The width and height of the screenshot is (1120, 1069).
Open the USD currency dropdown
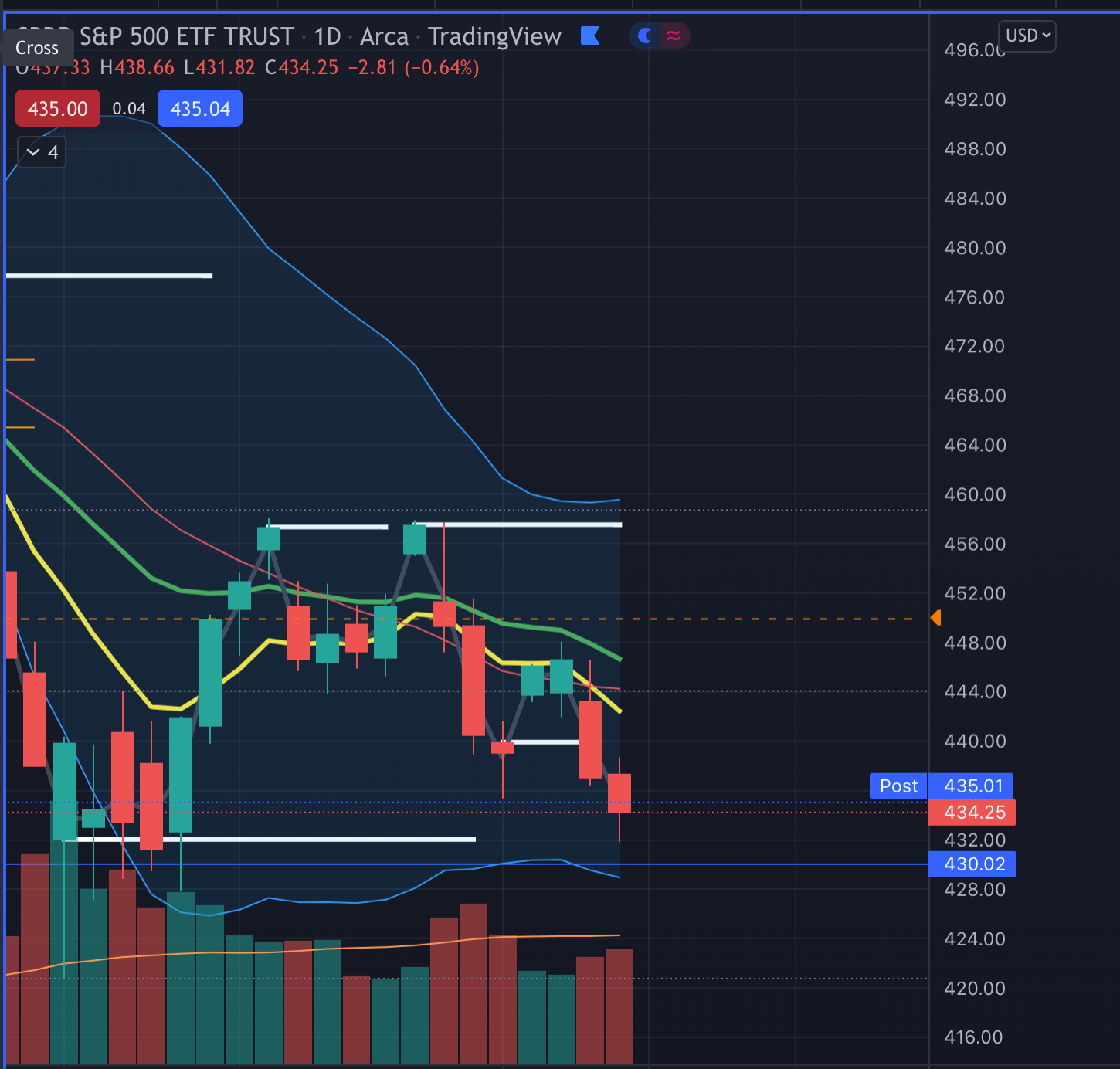click(x=1027, y=36)
